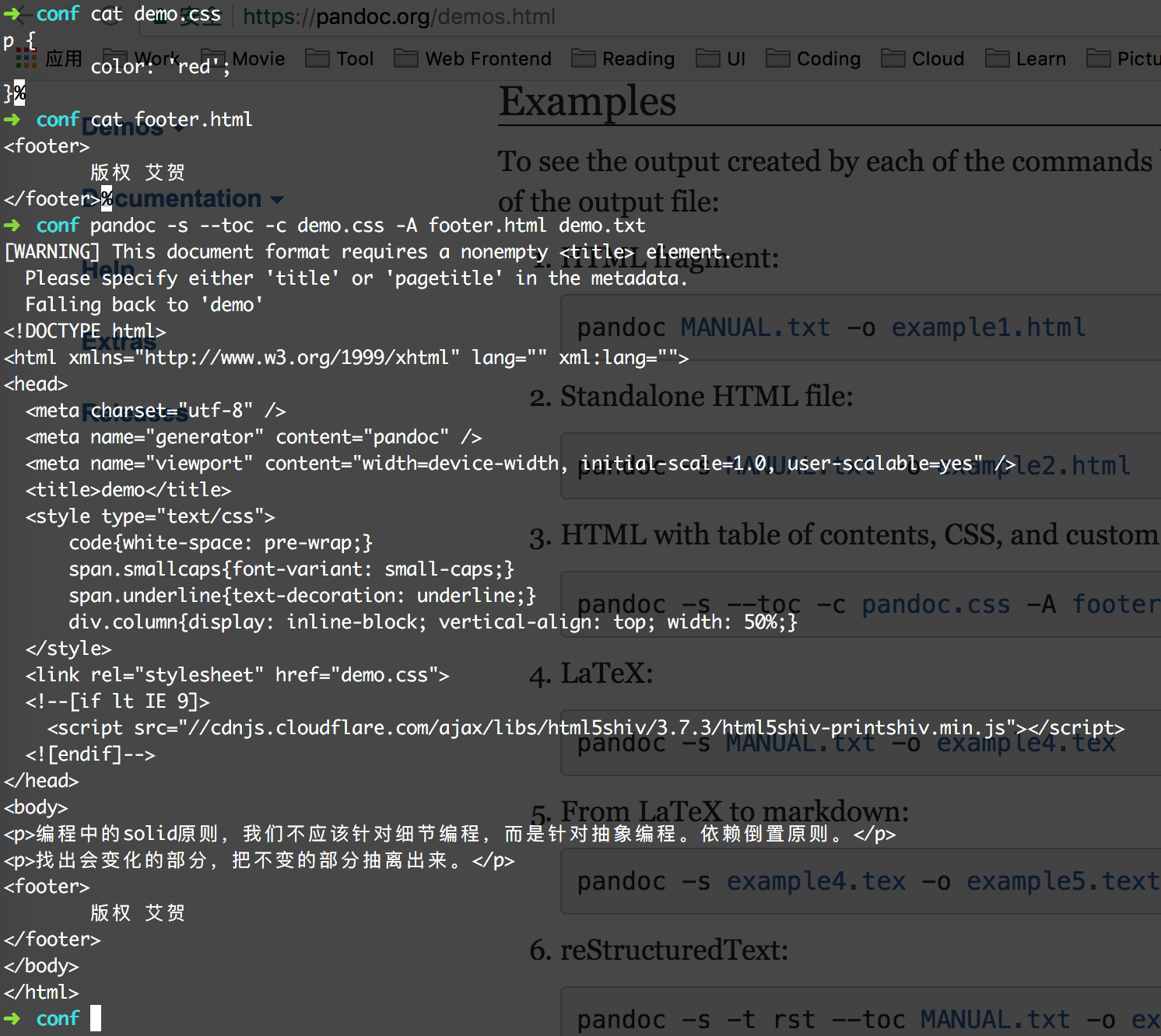The image size is (1161, 1036).
Task: Open the example4.tex link in LaTeX example
Action: (1026, 743)
